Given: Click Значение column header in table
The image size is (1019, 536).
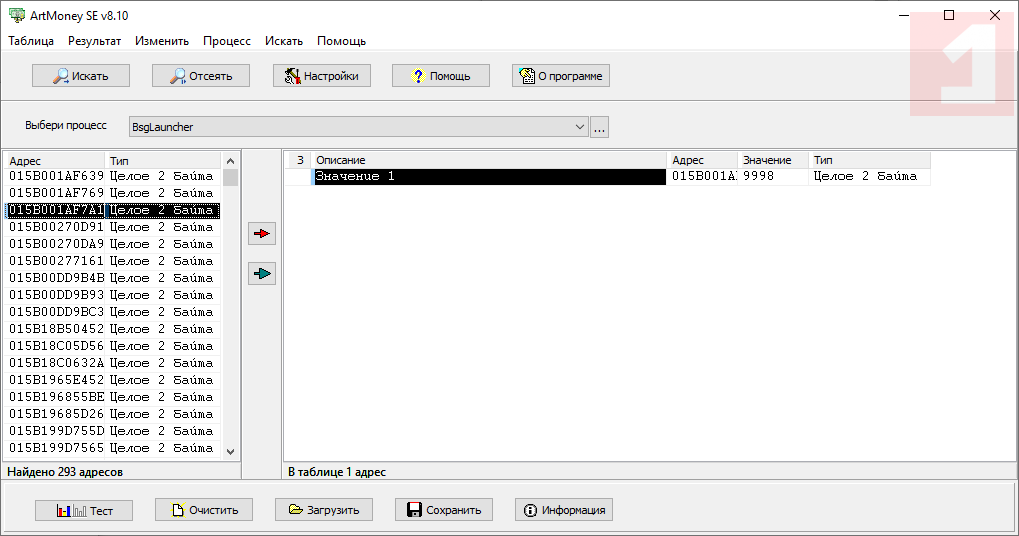Looking at the screenshot, I should [773, 160].
